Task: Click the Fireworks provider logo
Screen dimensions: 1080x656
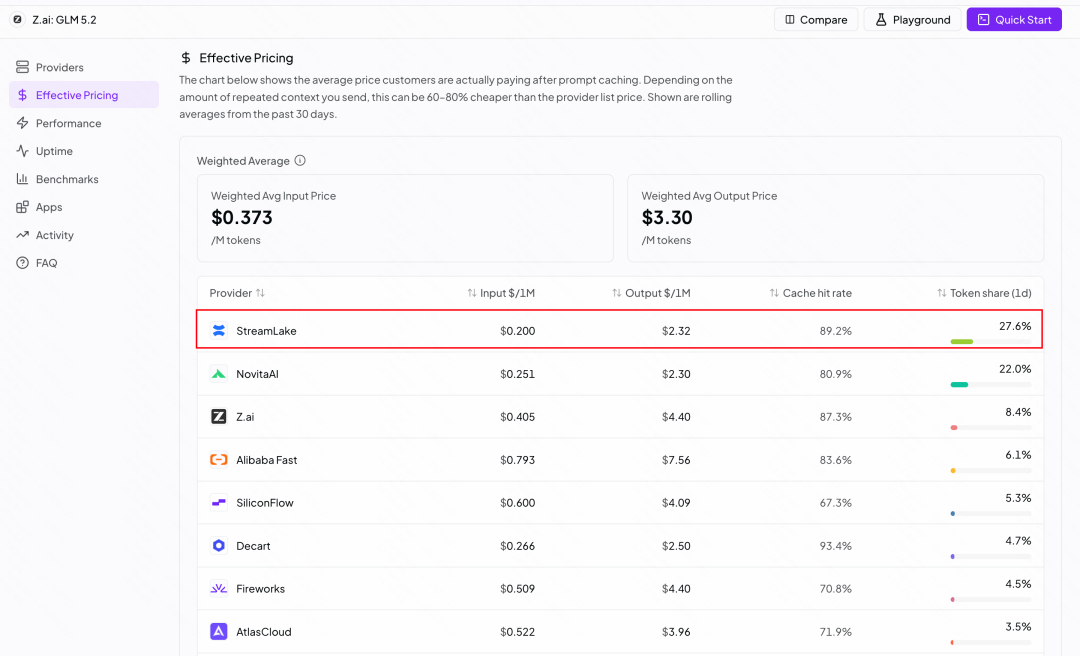Action: 218,588
